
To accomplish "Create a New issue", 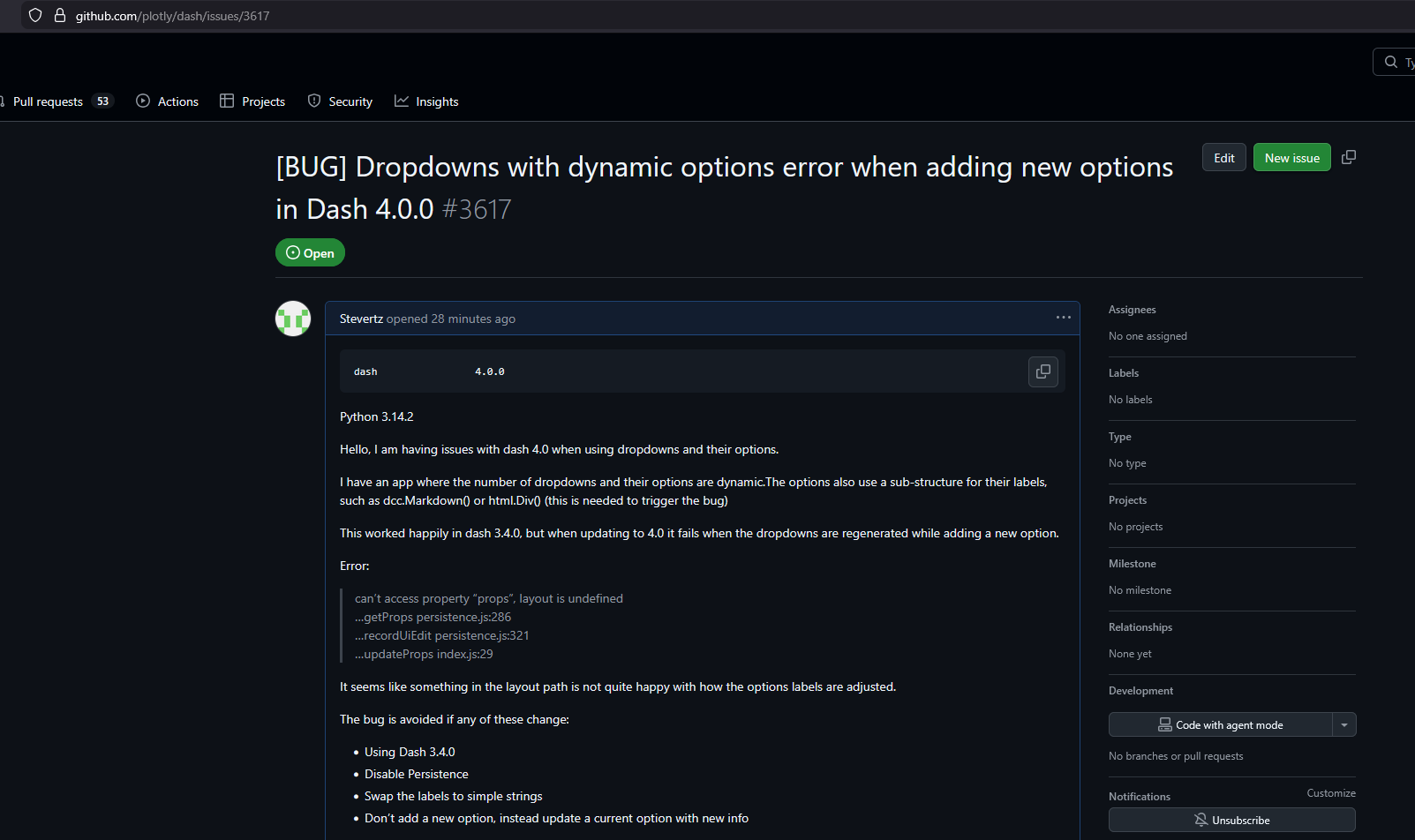I will 1291,157.
